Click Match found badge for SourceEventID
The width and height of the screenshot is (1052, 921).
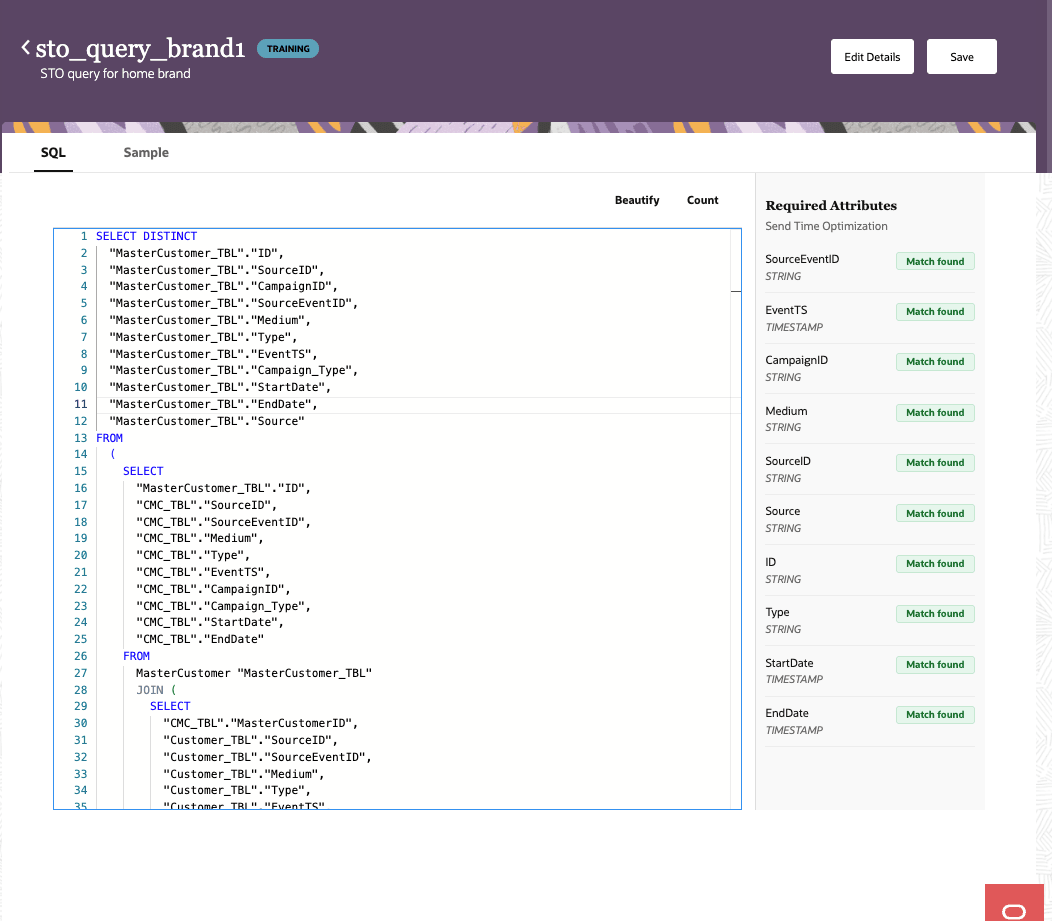[935, 262]
